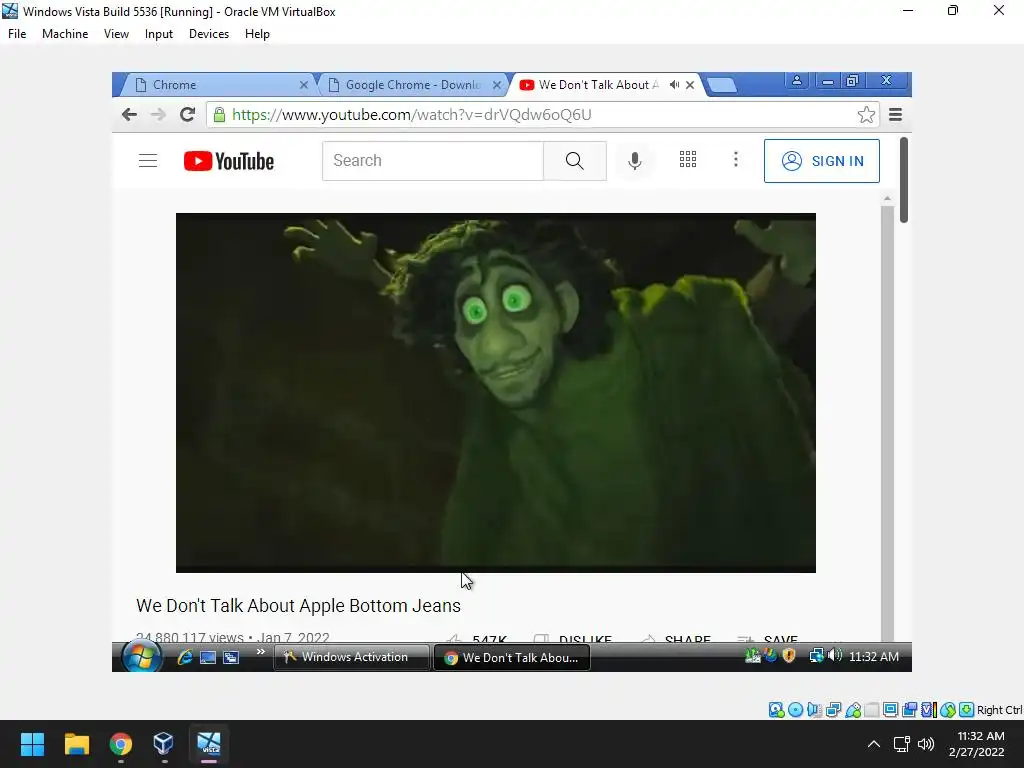Click the page vertical scrollbar thumb

click(x=904, y=180)
